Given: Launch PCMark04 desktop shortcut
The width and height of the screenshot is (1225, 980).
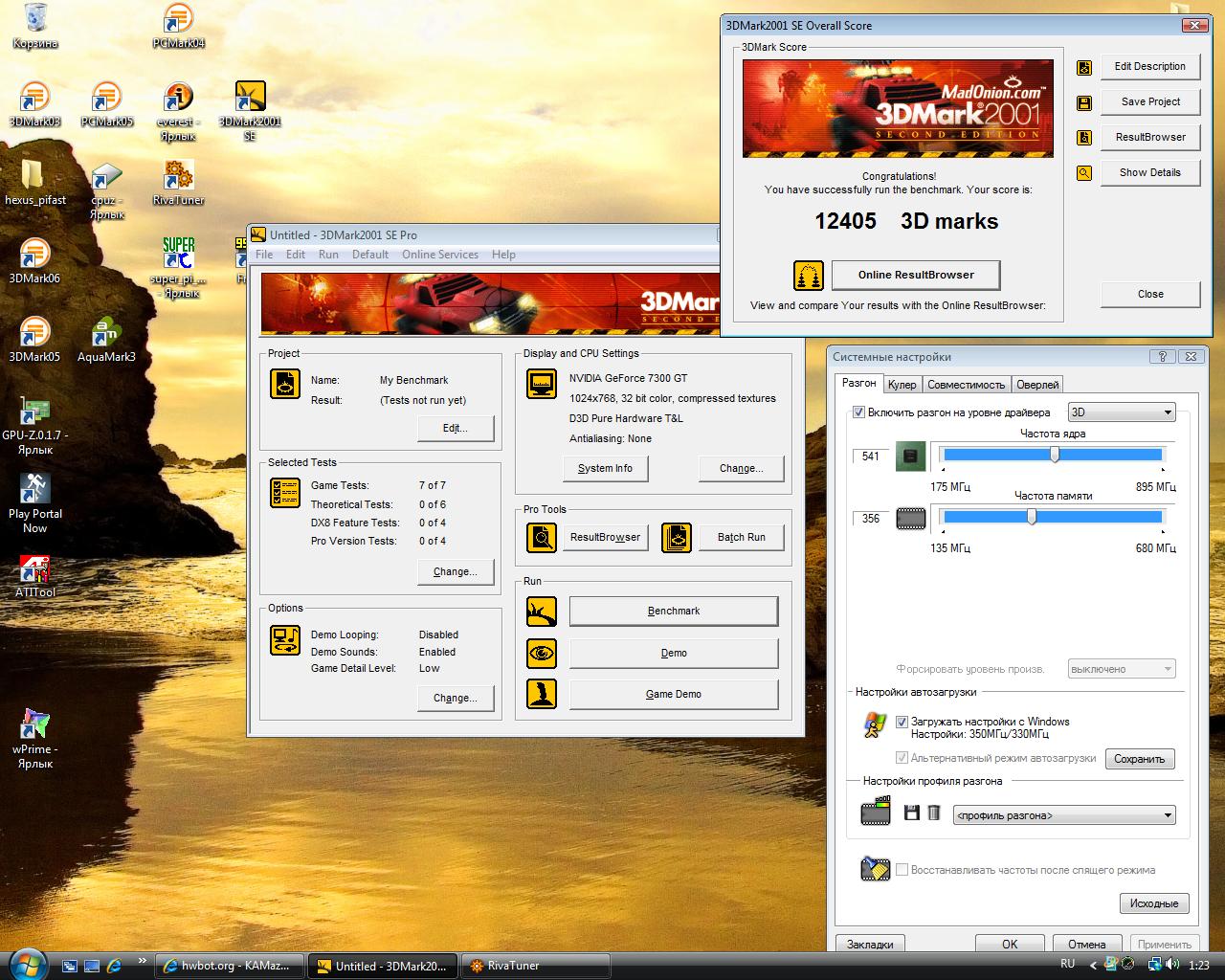Looking at the screenshot, I should tap(178, 26).
